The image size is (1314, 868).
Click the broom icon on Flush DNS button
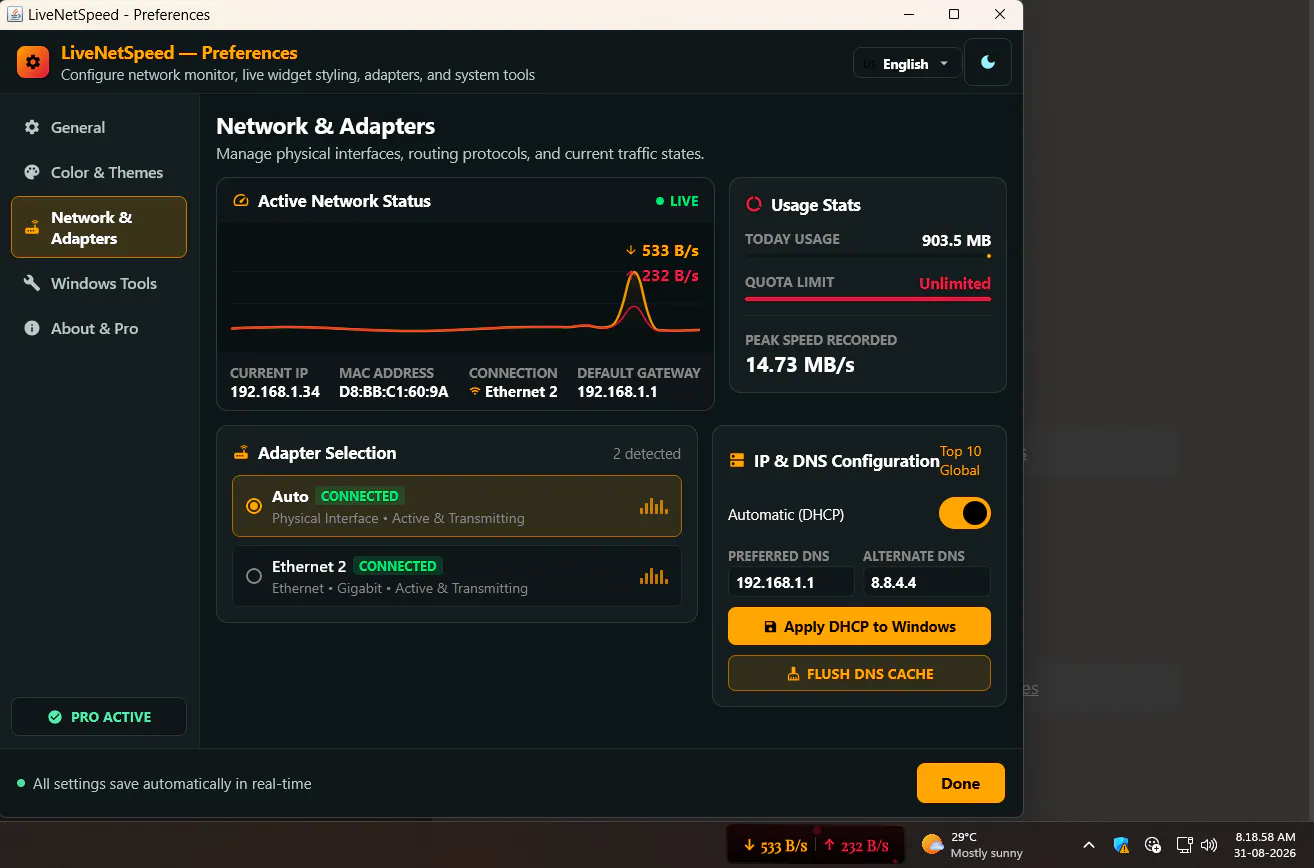794,674
